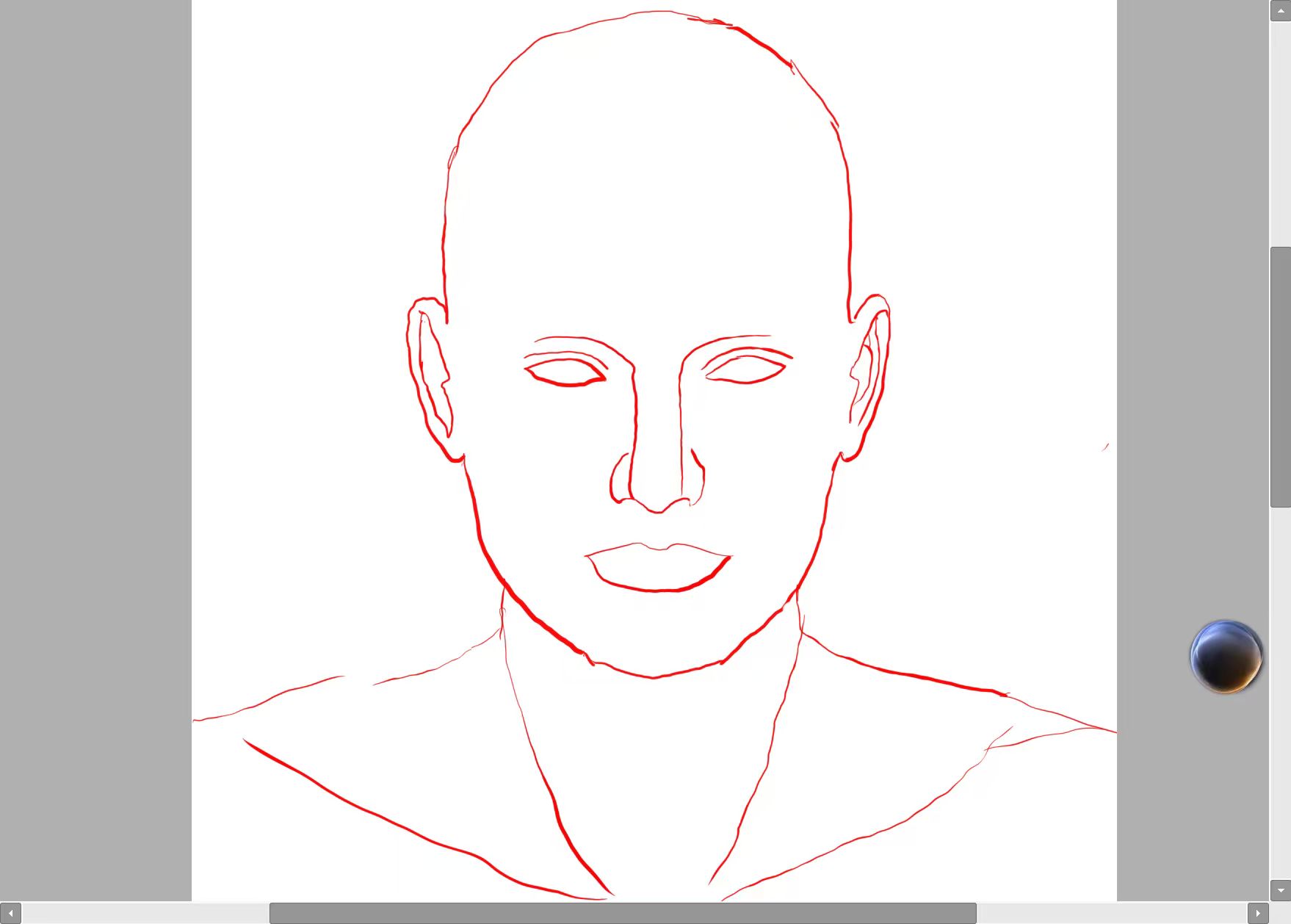The width and height of the screenshot is (1291, 924).
Task: Click the vertical scrollbar up arrow
Action: pos(1280,10)
